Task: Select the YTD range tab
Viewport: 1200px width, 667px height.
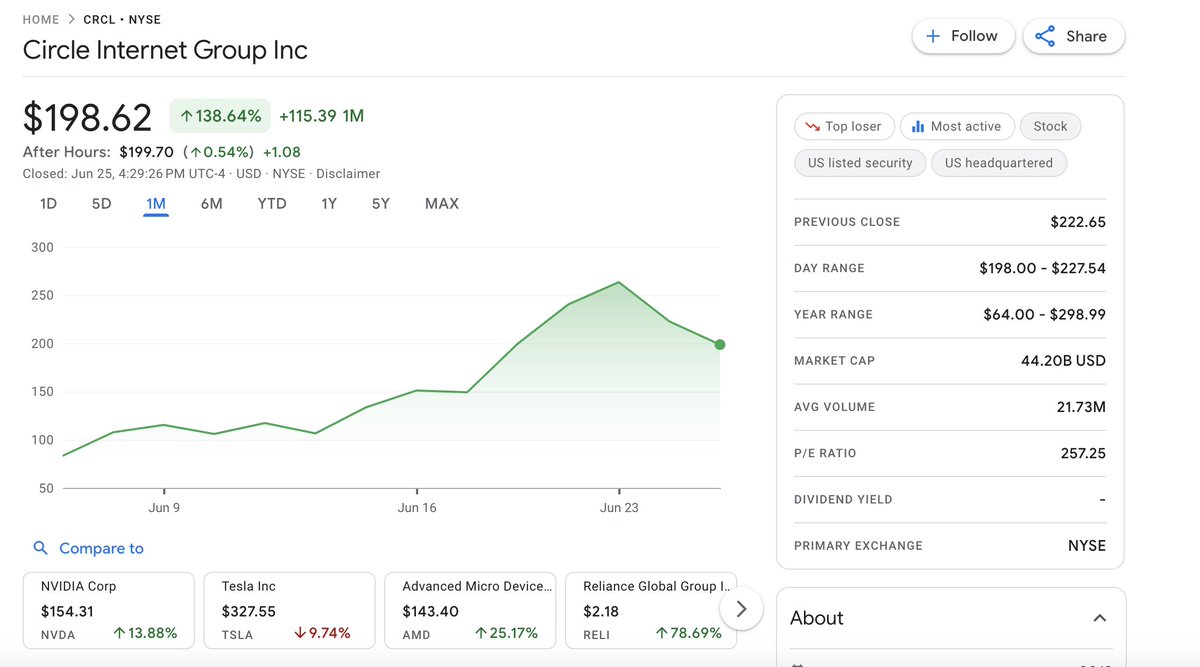Action: click(x=272, y=204)
